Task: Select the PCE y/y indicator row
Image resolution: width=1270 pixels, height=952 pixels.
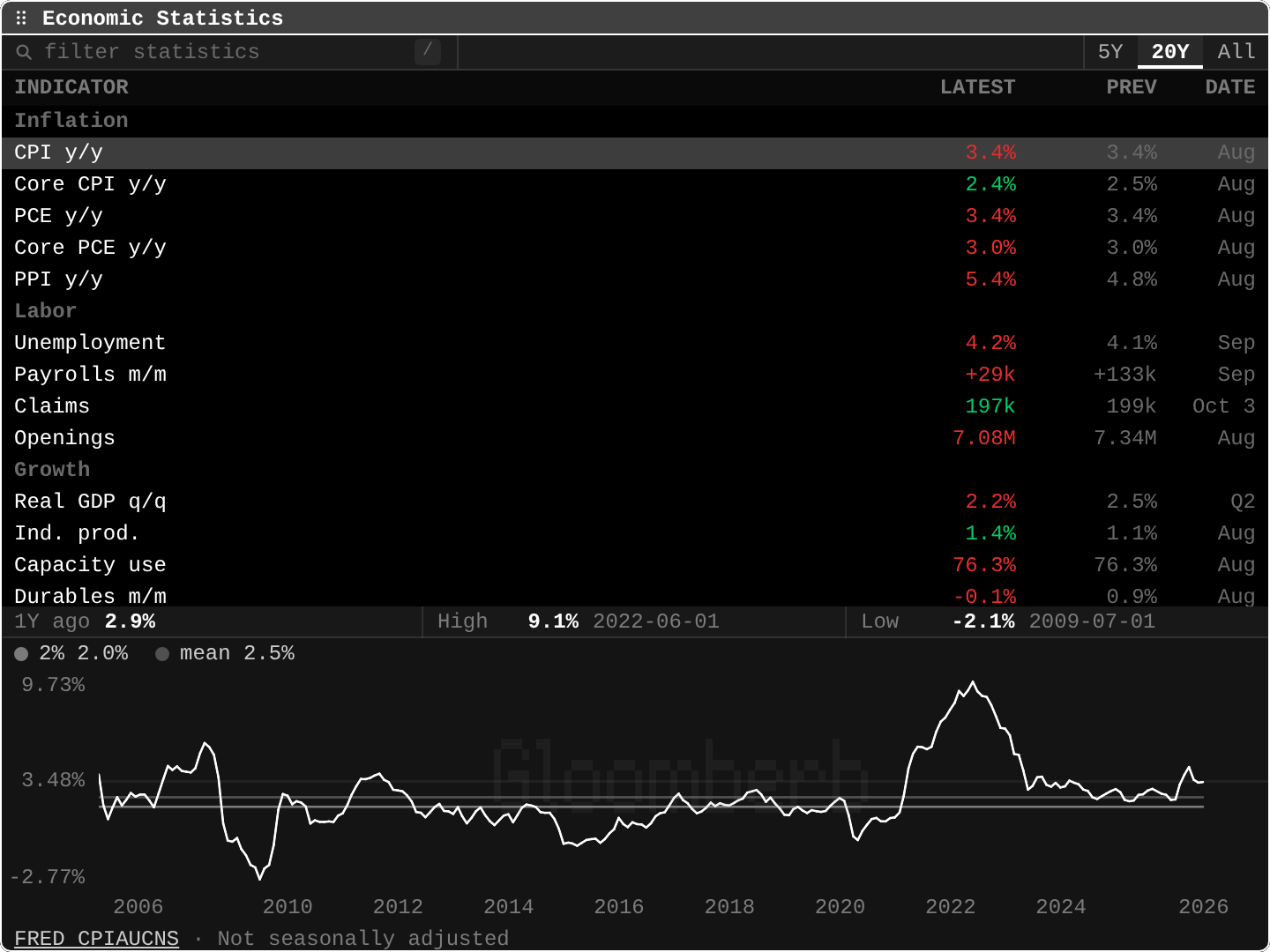Action: click(635, 216)
